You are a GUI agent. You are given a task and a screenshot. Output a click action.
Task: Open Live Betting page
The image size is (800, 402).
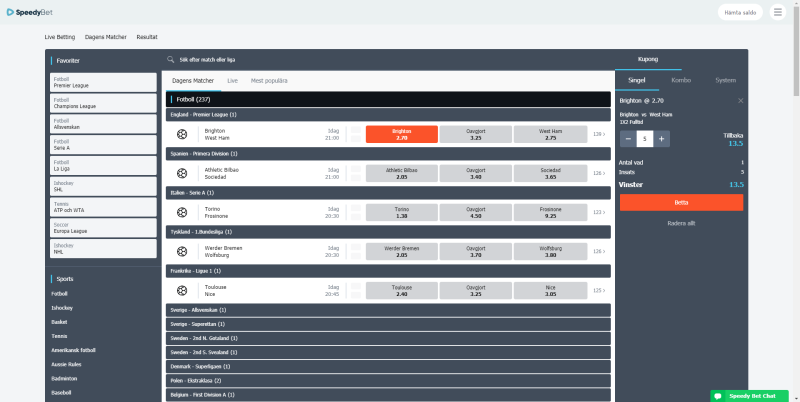click(x=60, y=37)
